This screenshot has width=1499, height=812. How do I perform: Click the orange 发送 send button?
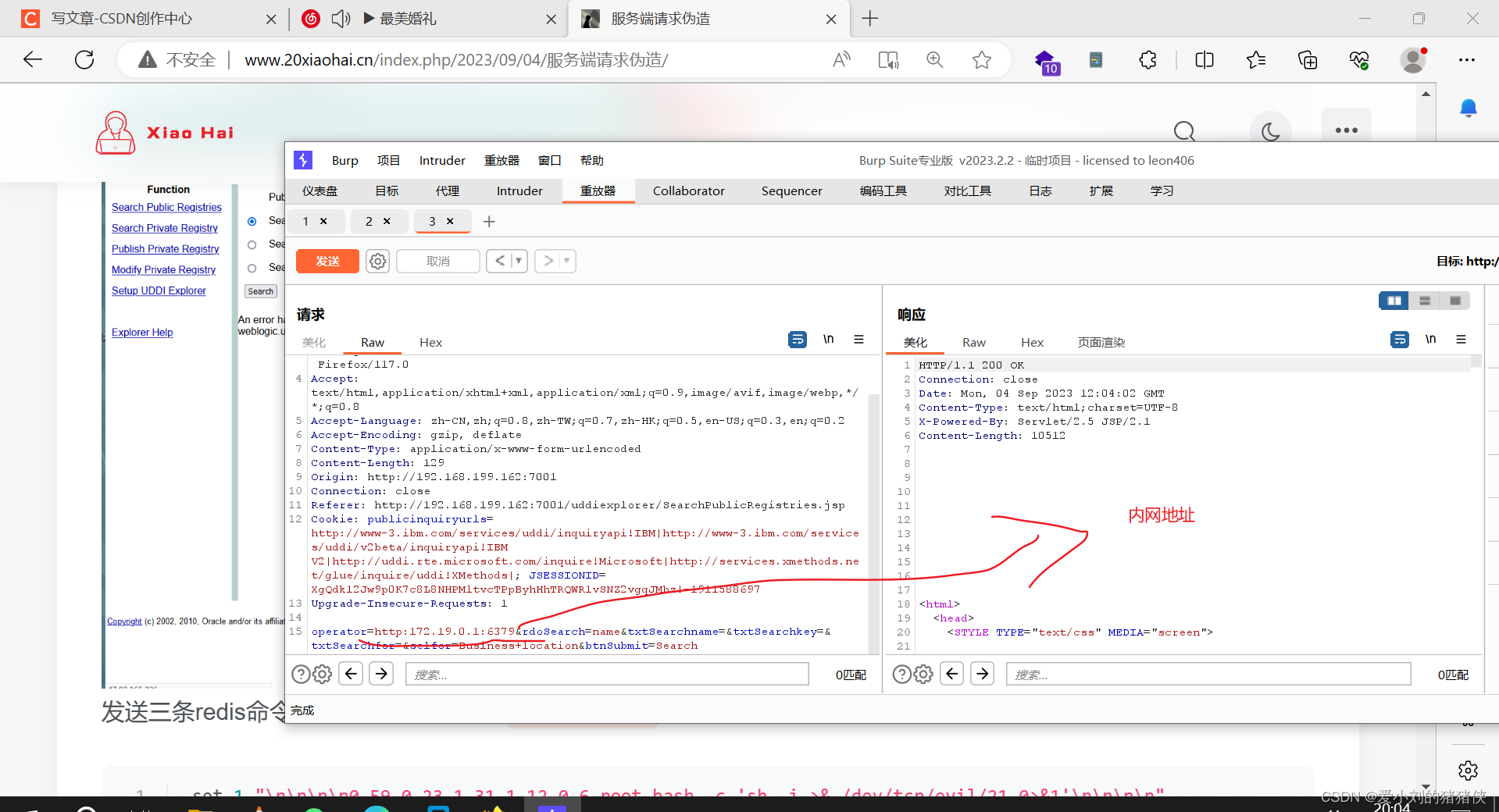pos(327,261)
